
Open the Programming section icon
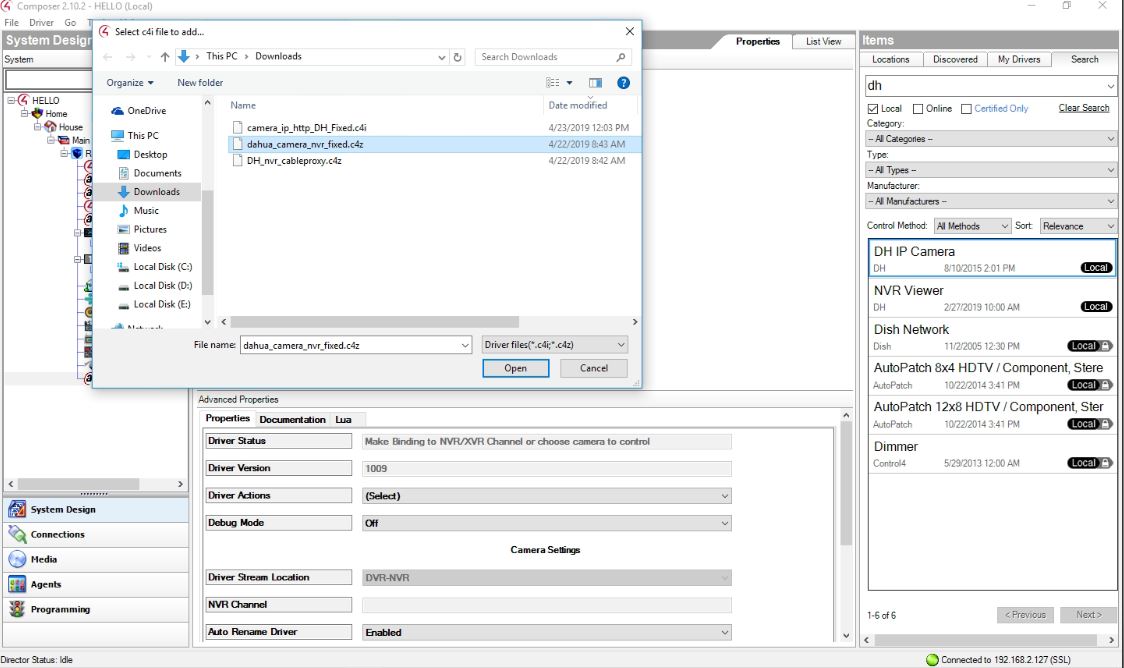pos(17,610)
